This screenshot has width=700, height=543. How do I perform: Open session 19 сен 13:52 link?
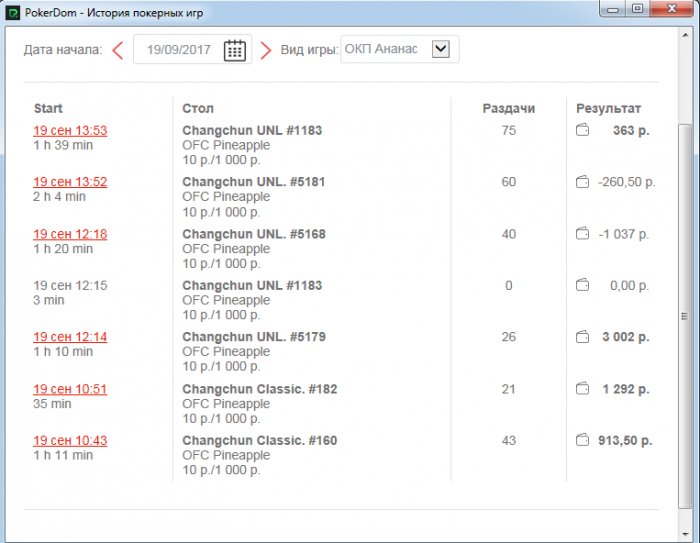(70, 182)
